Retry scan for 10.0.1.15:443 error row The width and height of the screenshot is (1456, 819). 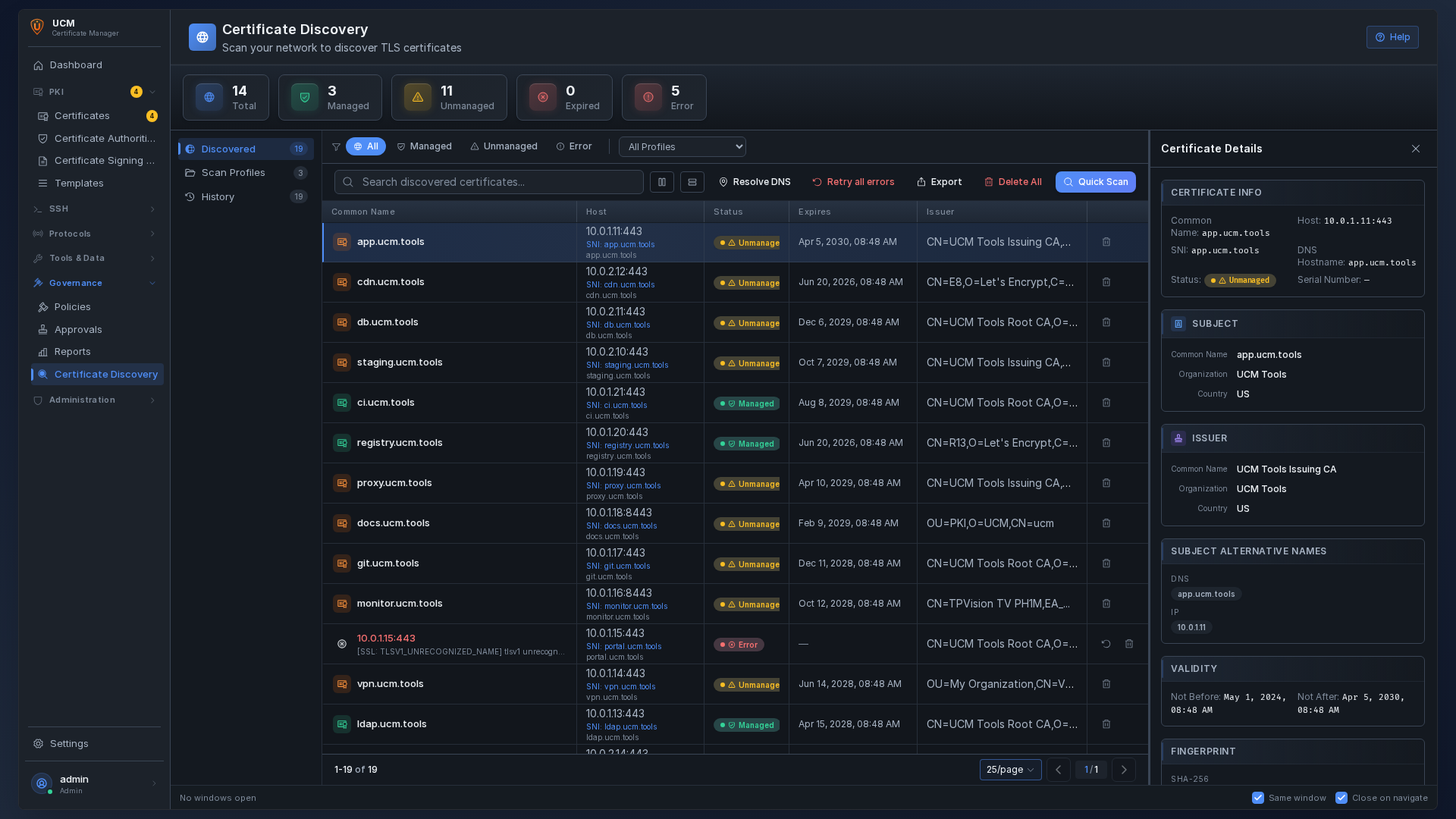click(1106, 644)
